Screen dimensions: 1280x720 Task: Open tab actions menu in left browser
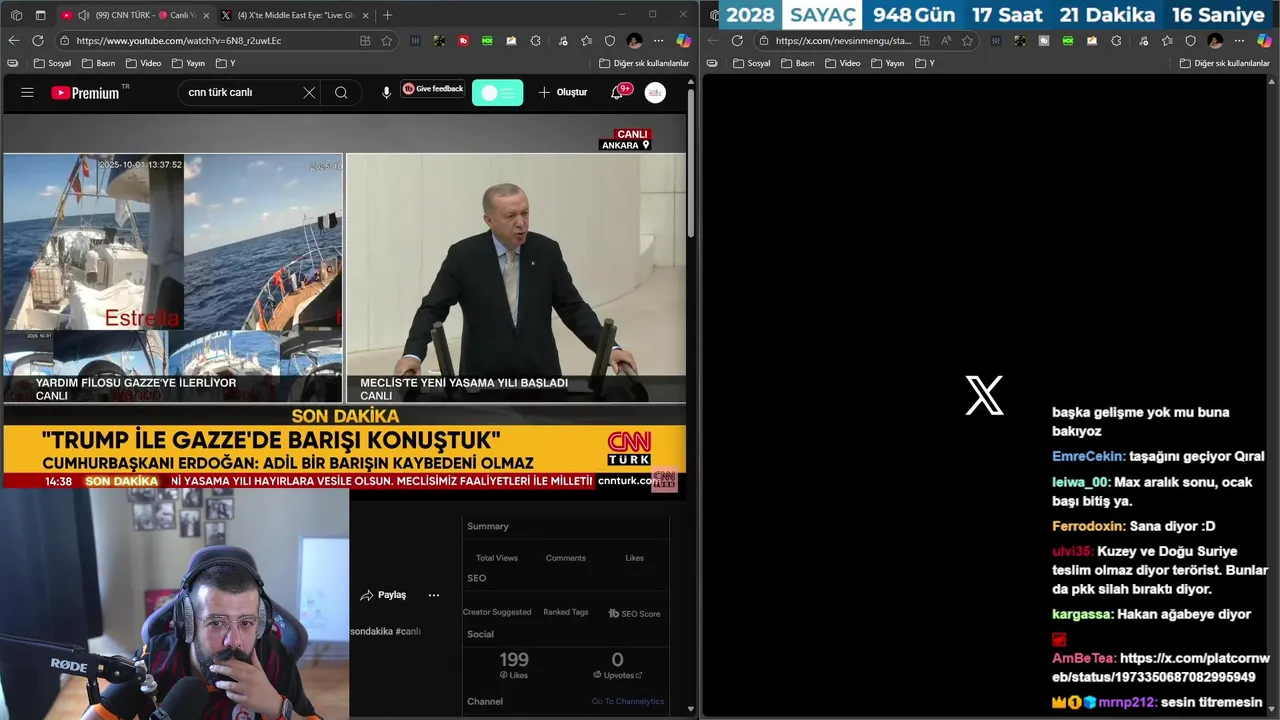41,15
